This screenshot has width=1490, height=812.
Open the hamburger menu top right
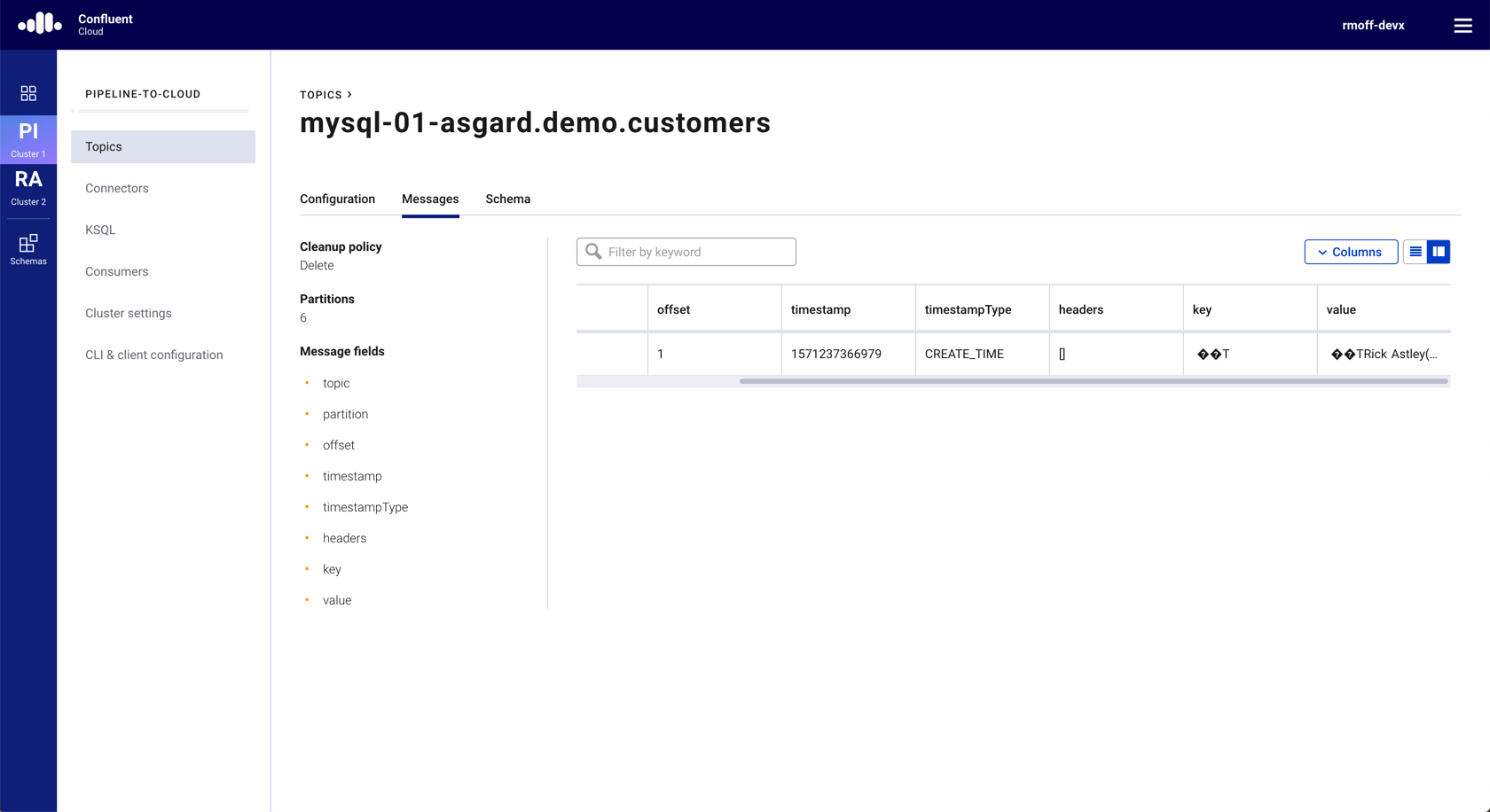pos(1463,25)
